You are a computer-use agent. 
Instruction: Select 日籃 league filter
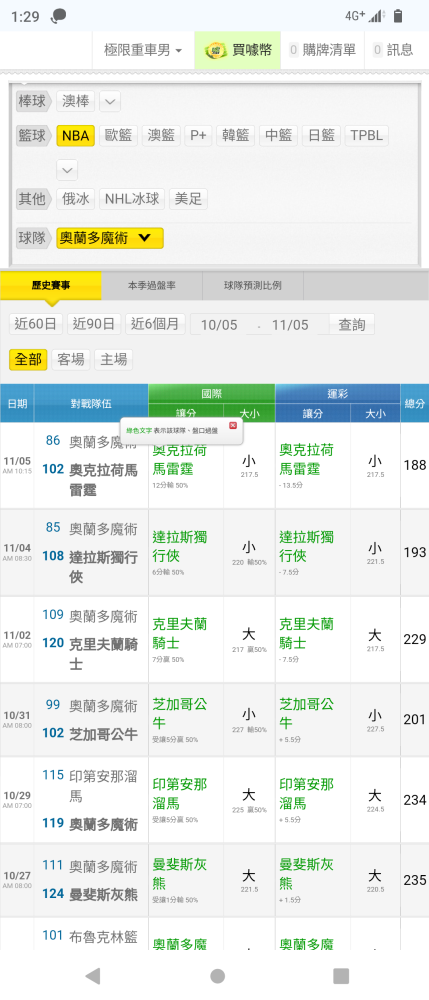[x=321, y=135]
